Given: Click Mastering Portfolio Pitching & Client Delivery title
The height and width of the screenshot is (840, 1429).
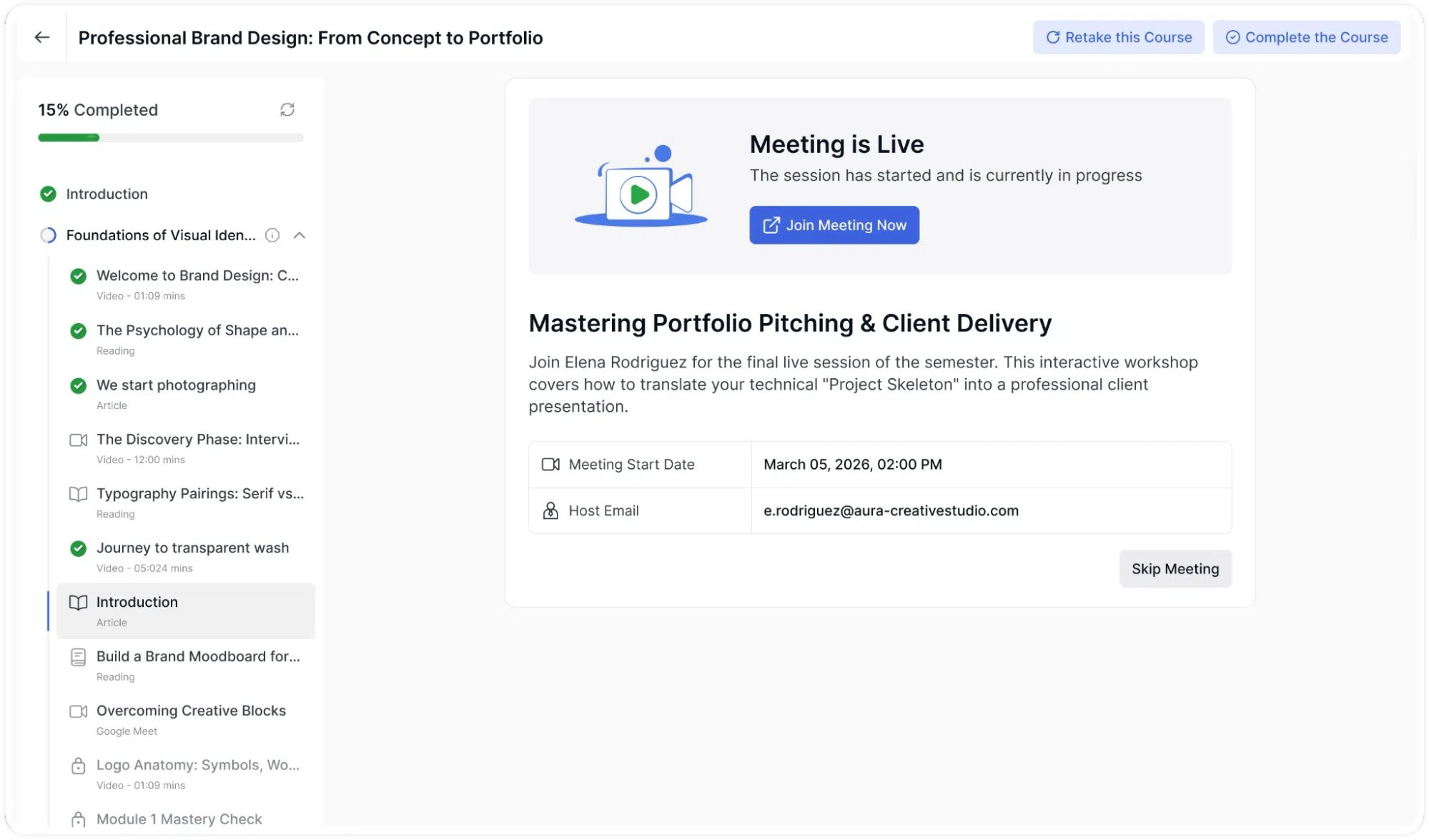Looking at the screenshot, I should coord(790,323).
